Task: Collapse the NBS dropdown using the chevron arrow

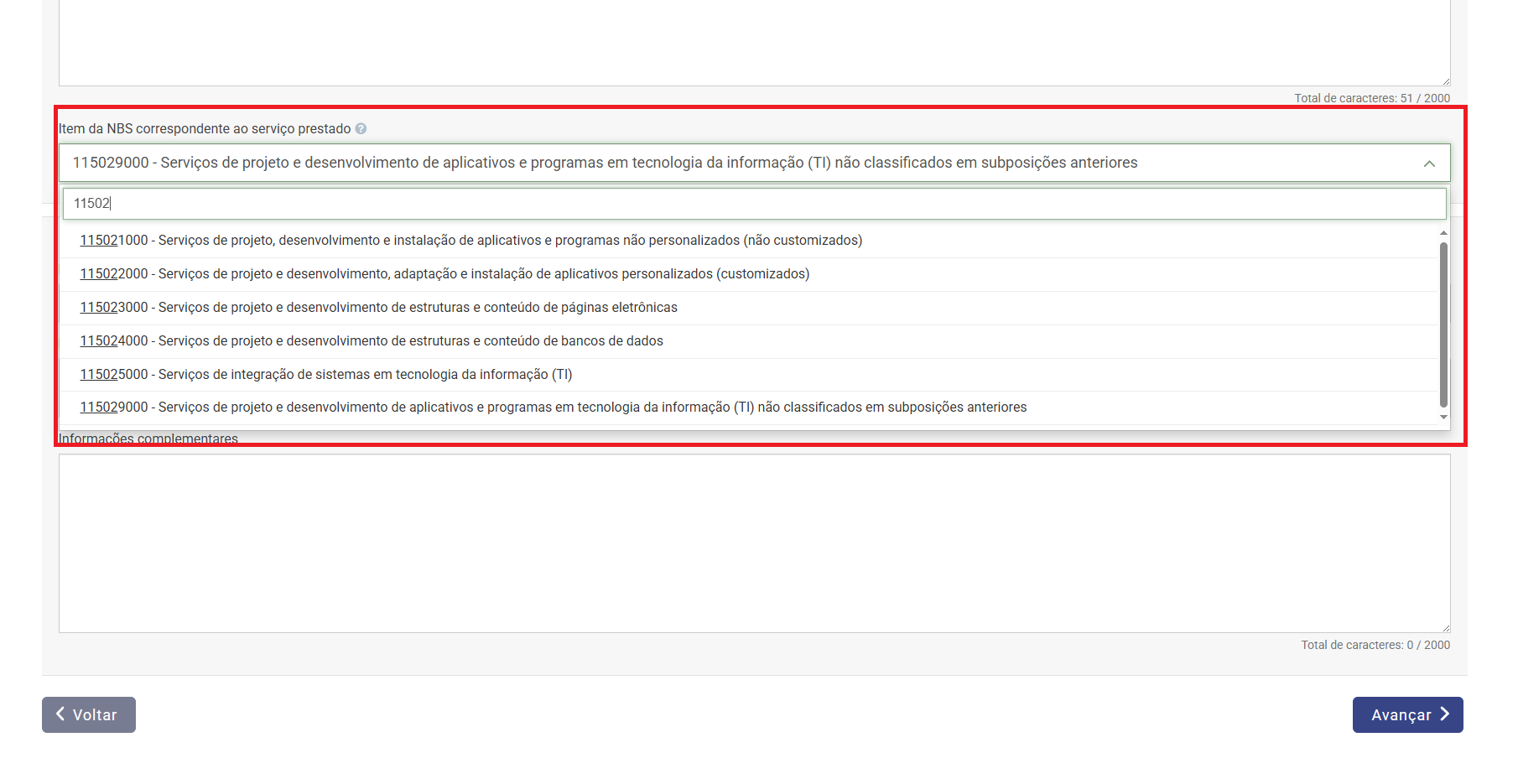Action: point(1429,164)
